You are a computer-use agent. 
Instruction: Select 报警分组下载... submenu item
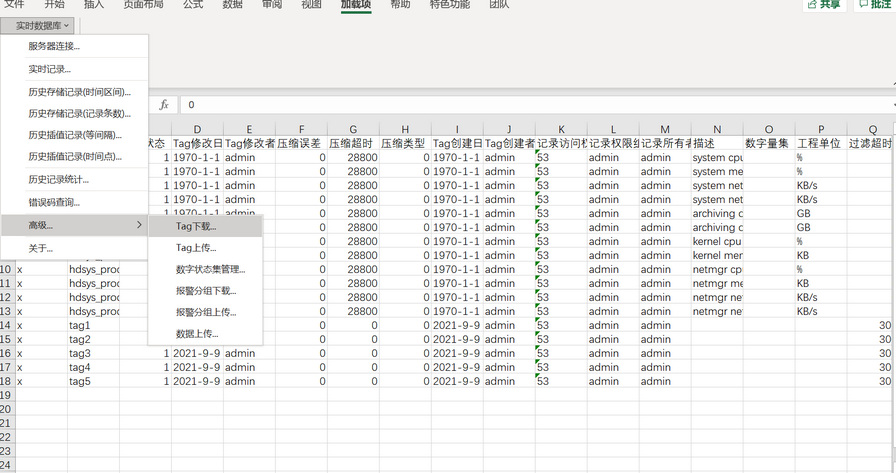pyautogui.click(x=206, y=291)
